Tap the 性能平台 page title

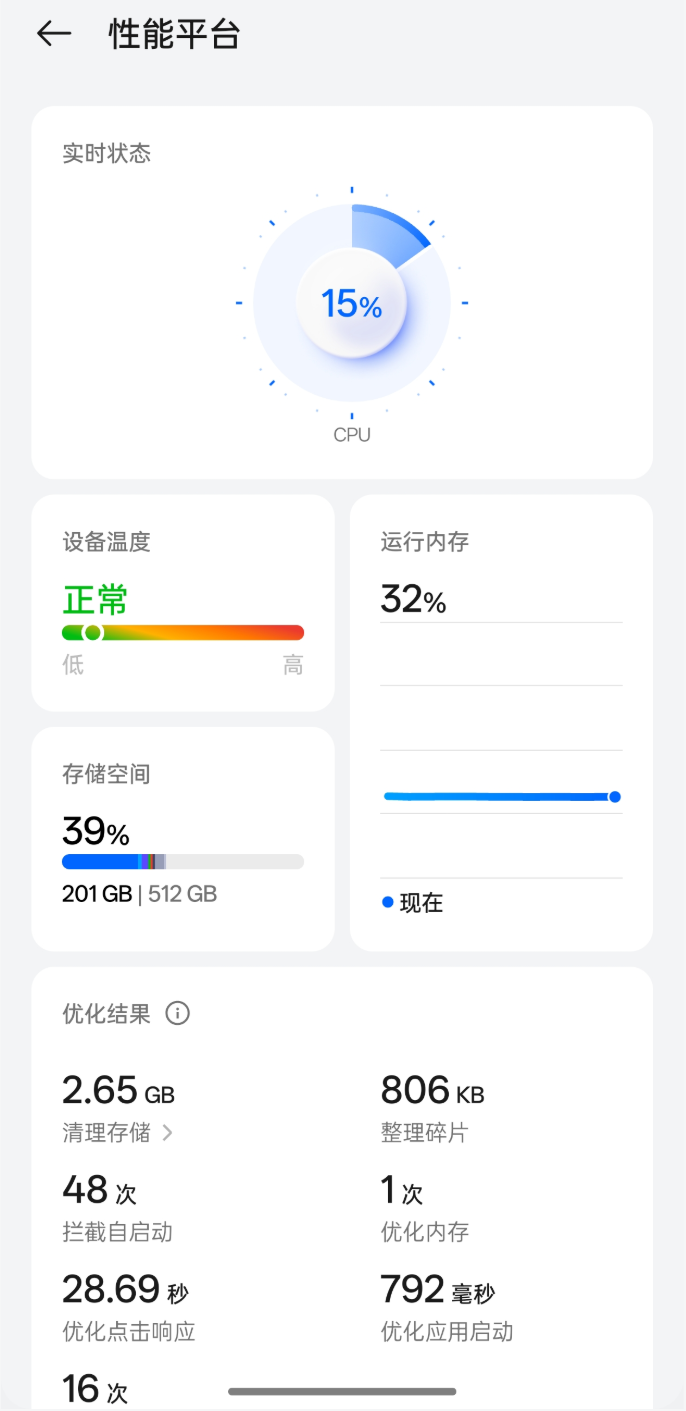(x=174, y=35)
